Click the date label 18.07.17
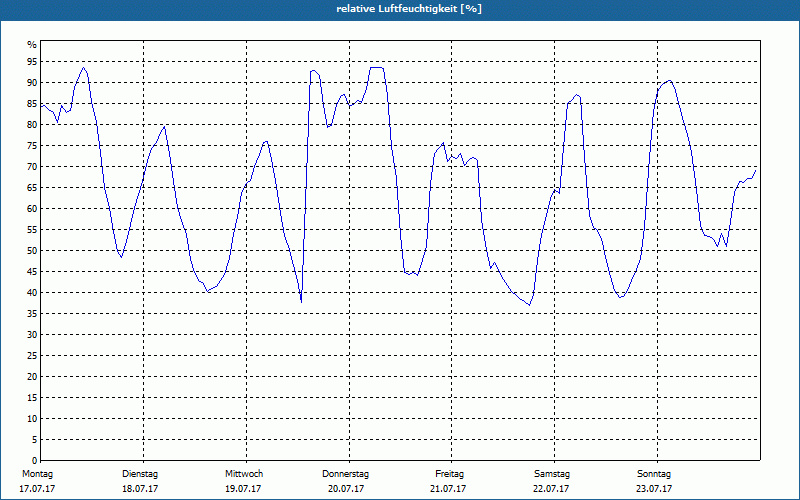This screenshot has height=500, width=800. pyautogui.click(x=140, y=489)
